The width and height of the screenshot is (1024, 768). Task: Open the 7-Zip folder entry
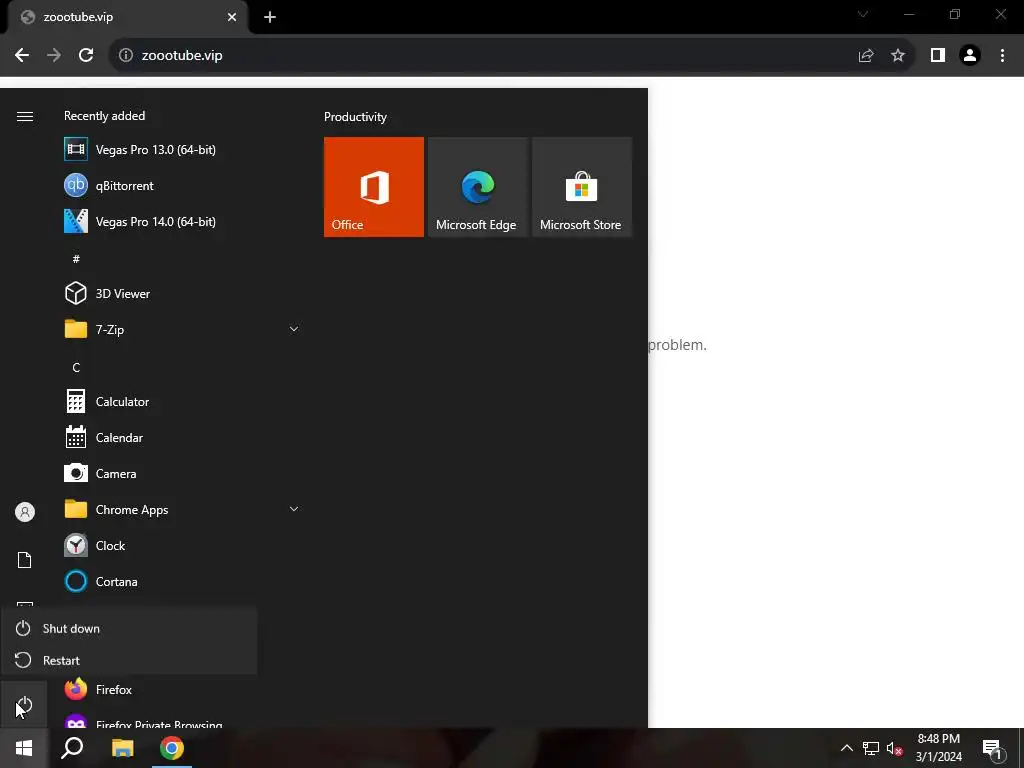point(183,329)
